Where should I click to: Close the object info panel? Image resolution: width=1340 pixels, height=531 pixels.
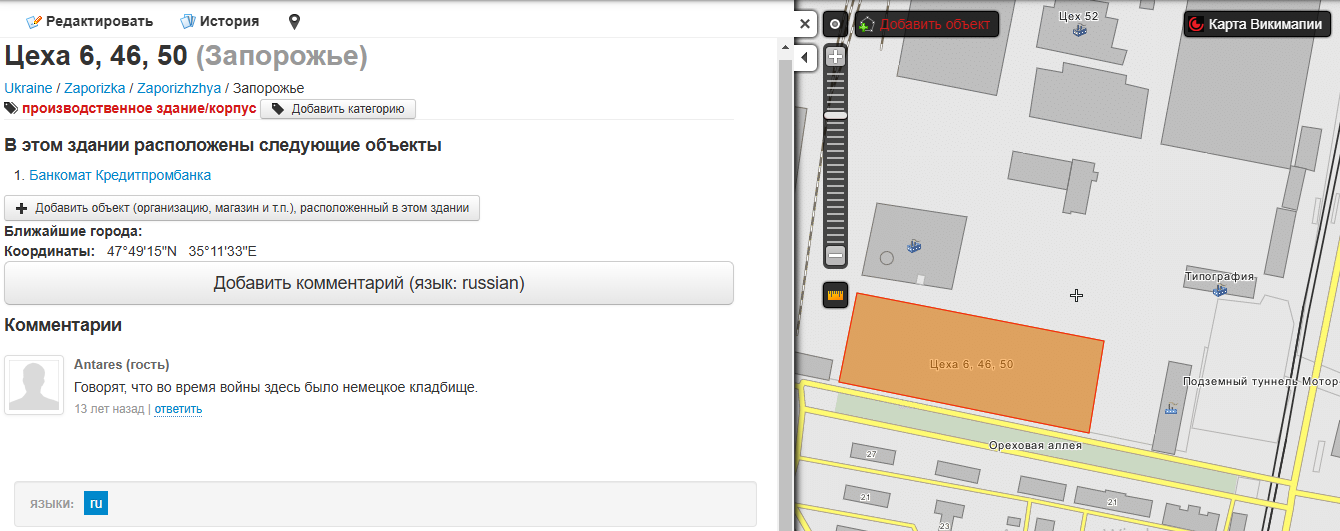[805, 24]
